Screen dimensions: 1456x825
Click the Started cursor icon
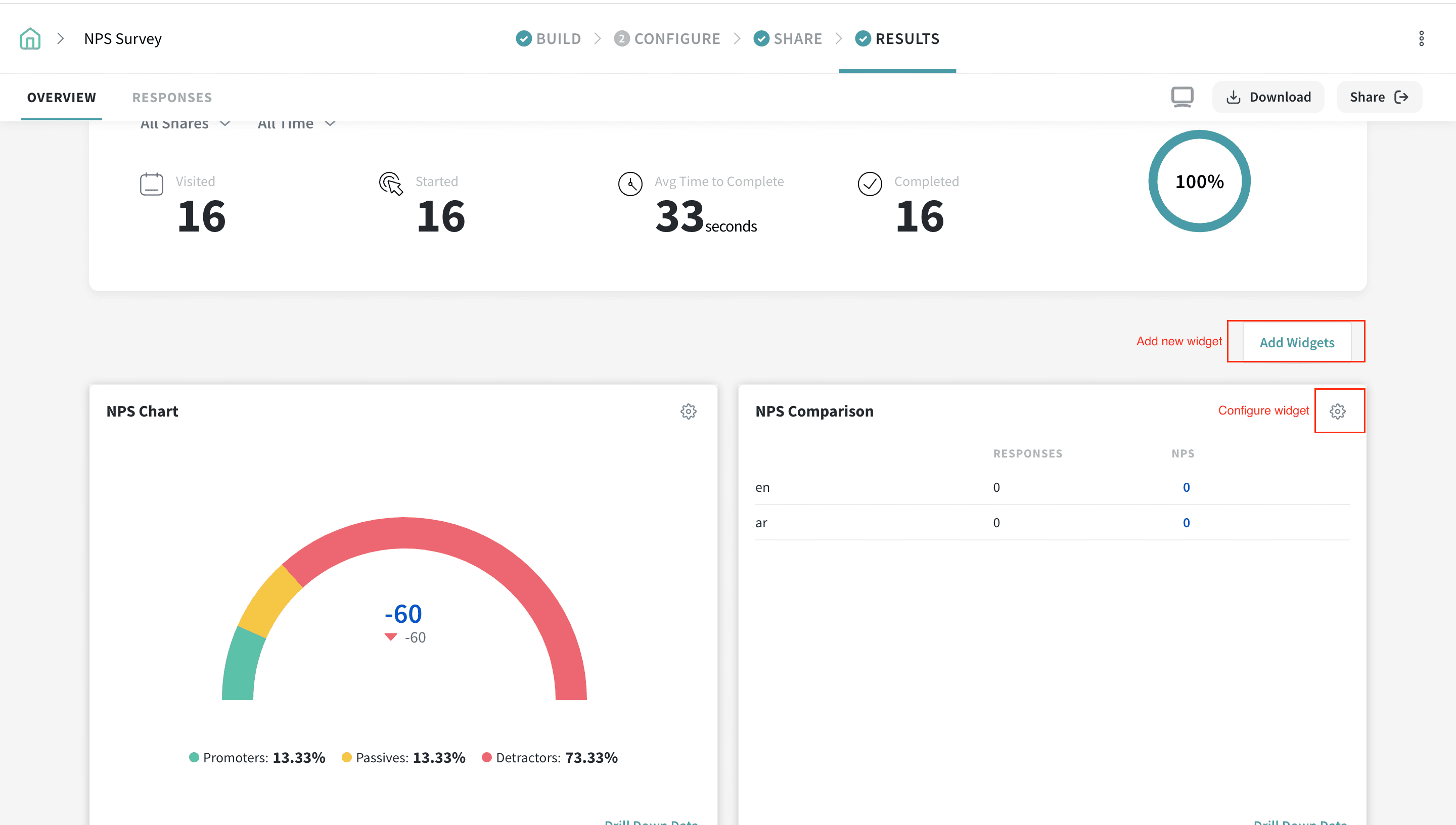pyautogui.click(x=391, y=184)
